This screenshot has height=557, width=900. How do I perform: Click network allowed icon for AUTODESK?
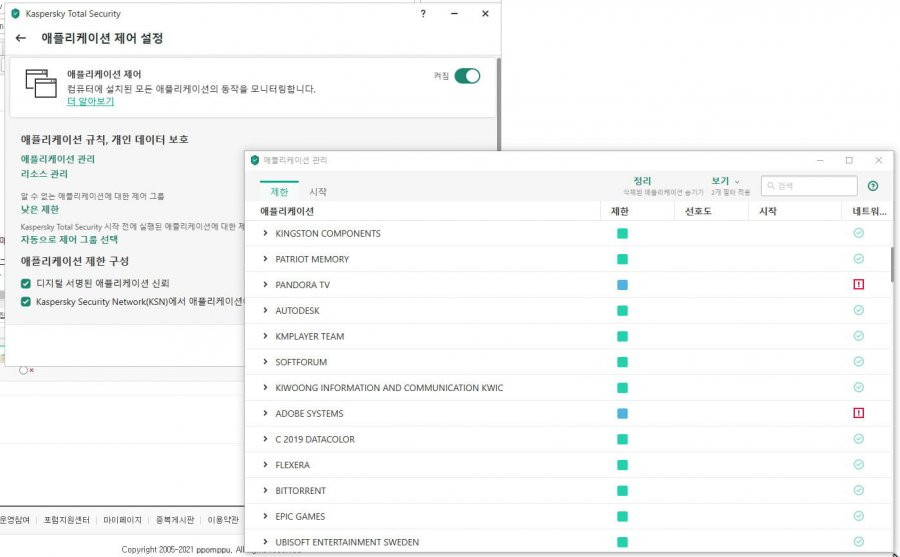coord(859,310)
